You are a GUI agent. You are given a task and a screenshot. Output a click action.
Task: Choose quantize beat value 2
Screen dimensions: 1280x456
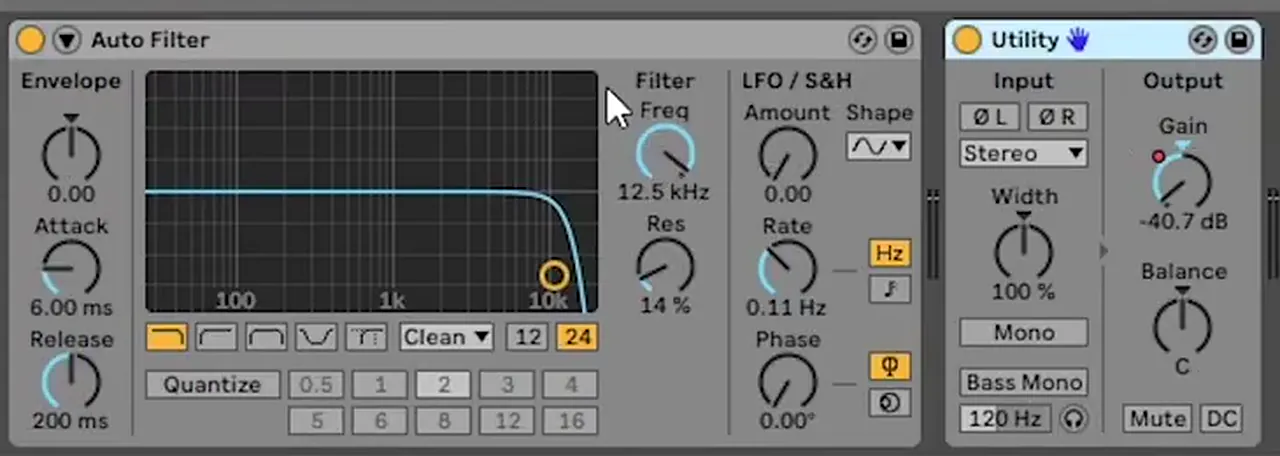(x=444, y=385)
